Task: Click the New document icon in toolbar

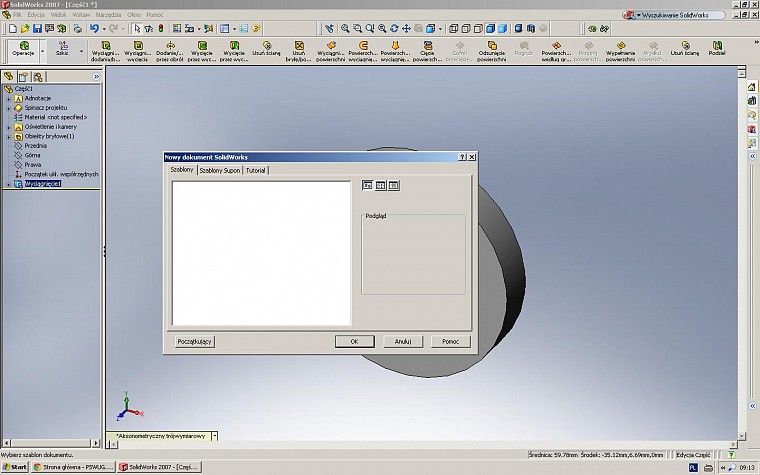Action: click(13, 29)
